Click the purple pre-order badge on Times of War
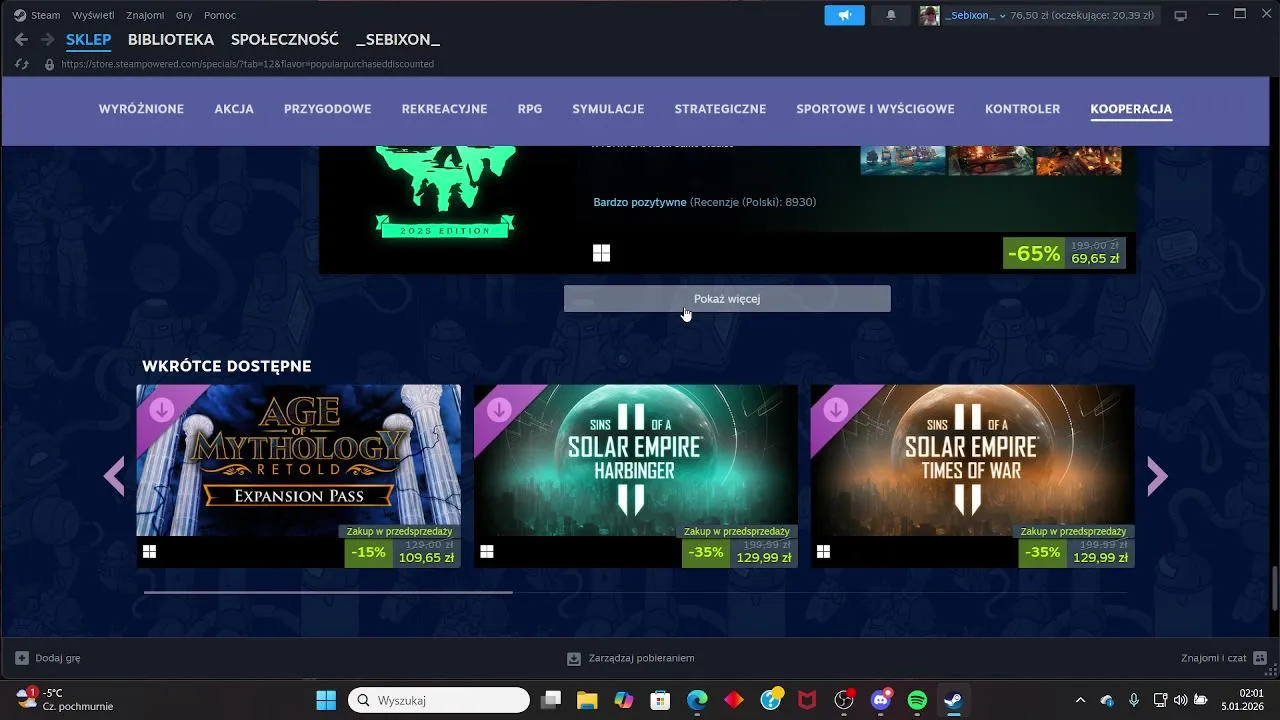1280x720 pixels. click(835, 409)
